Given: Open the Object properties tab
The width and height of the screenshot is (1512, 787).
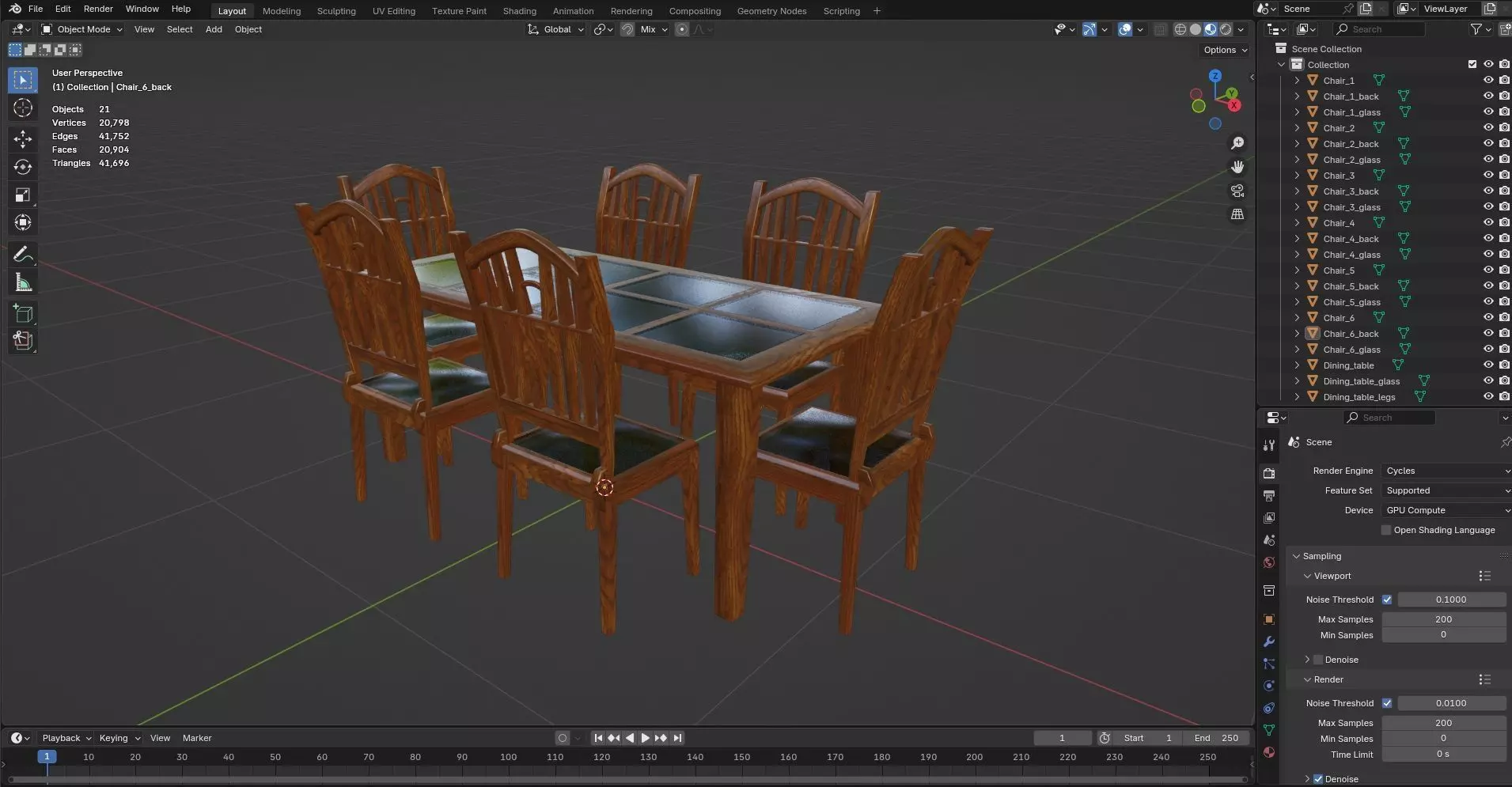Looking at the screenshot, I should pyautogui.click(x=1269, y=619).
